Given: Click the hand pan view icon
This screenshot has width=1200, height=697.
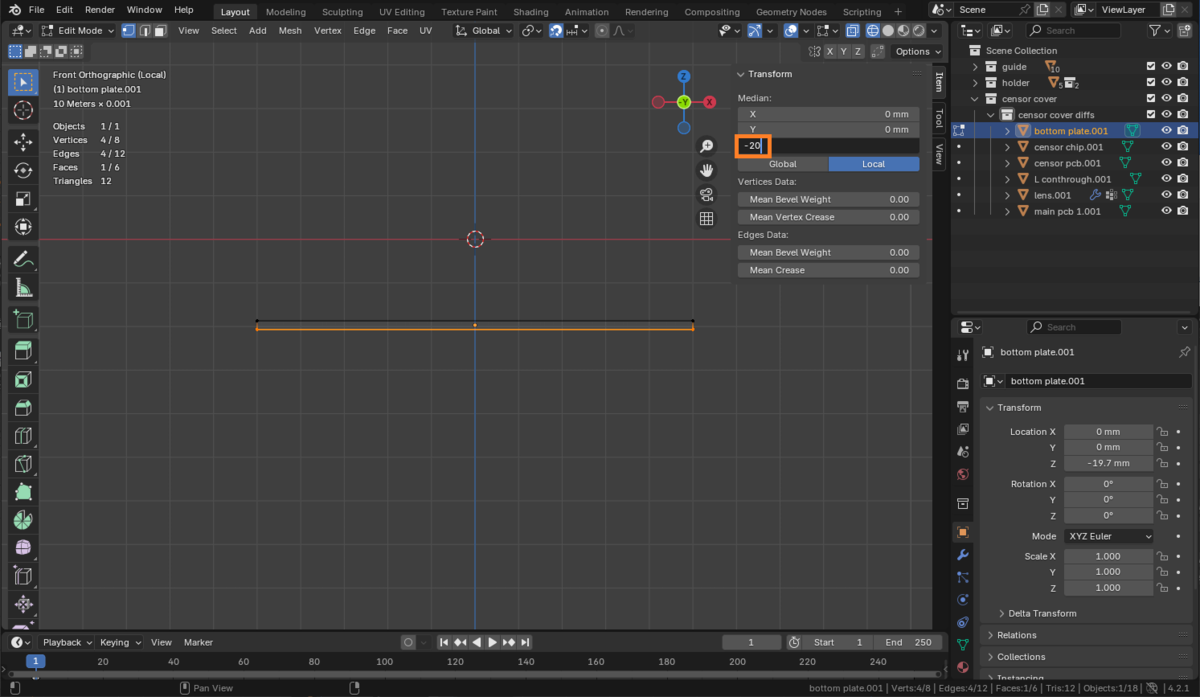Looking at the screenshot, I should point(707,171).
